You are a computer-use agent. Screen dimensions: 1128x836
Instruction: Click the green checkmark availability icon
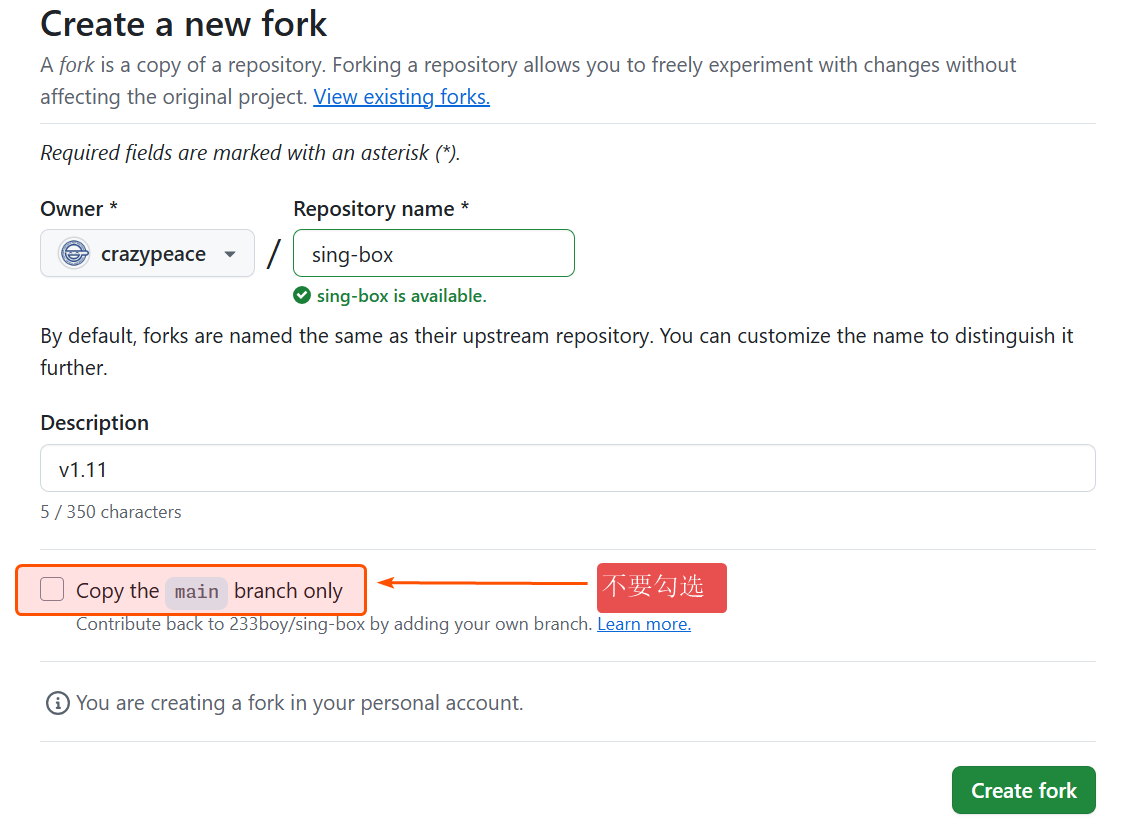[x=302, y=296]
